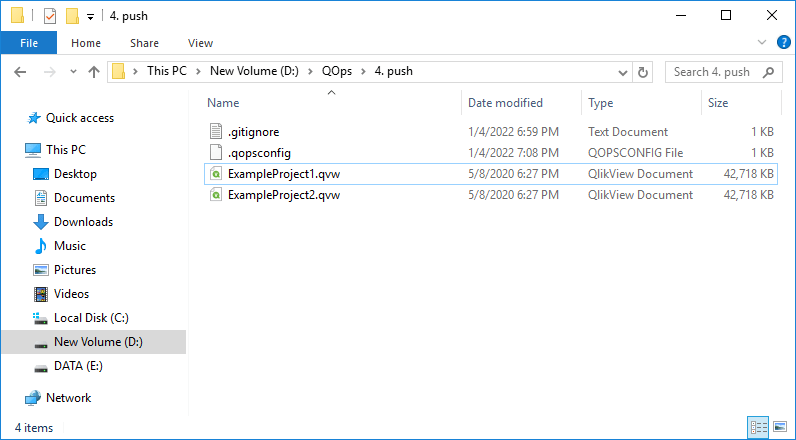This screenshot has height=440, width=796.
Task: Go up one folder level arrow
Action: click(x=94, y=72)
